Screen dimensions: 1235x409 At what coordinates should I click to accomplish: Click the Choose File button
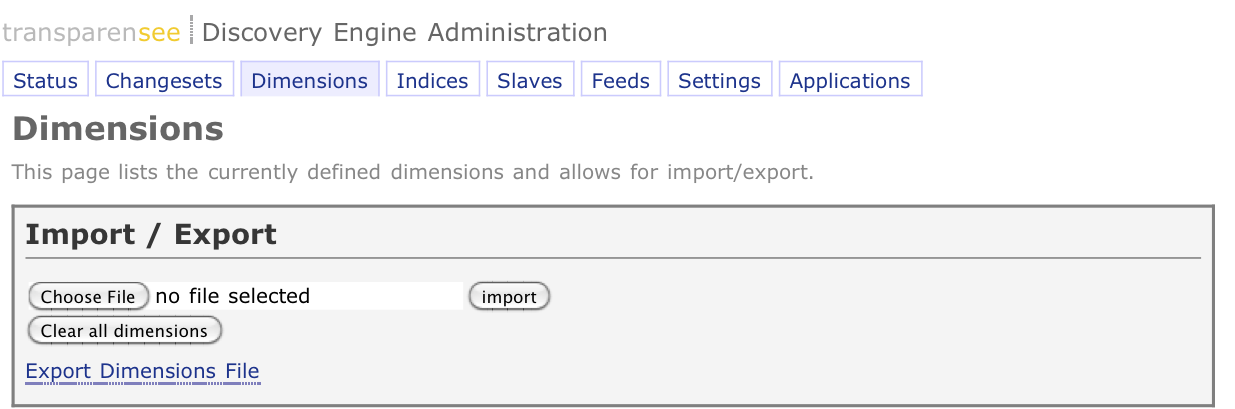(88, 296)
